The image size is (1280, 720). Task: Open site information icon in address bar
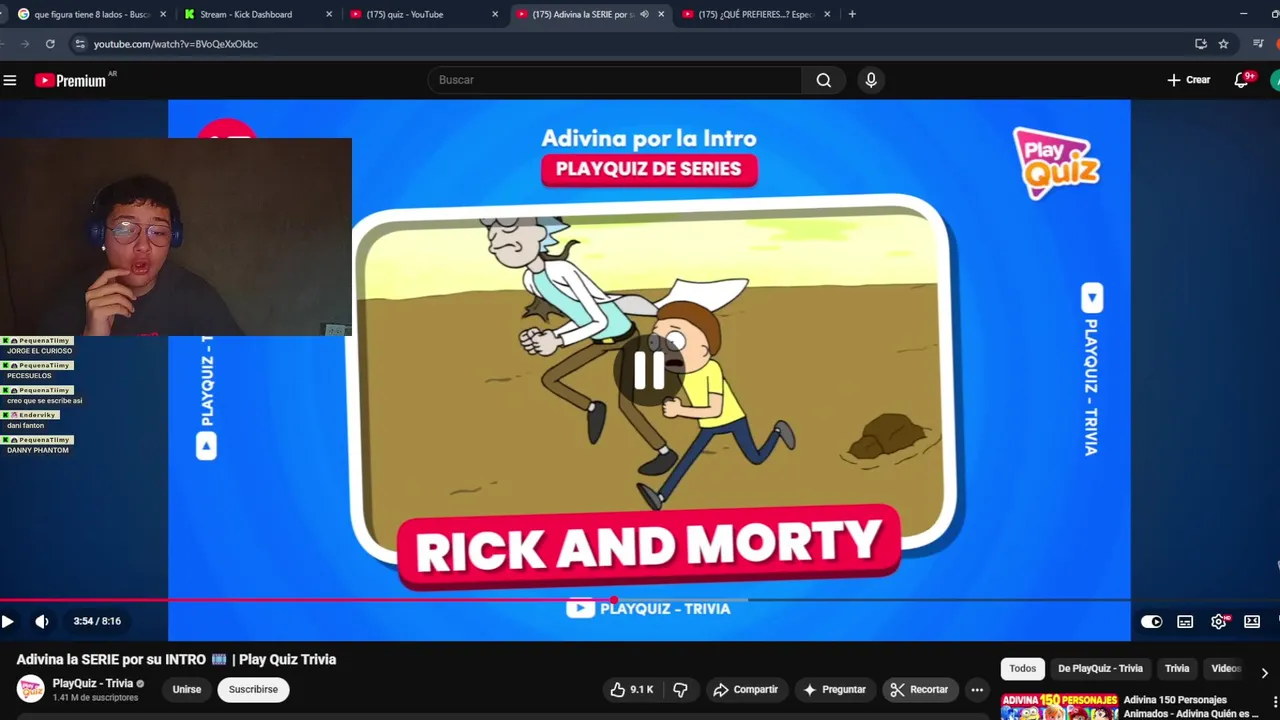[79, 44]
